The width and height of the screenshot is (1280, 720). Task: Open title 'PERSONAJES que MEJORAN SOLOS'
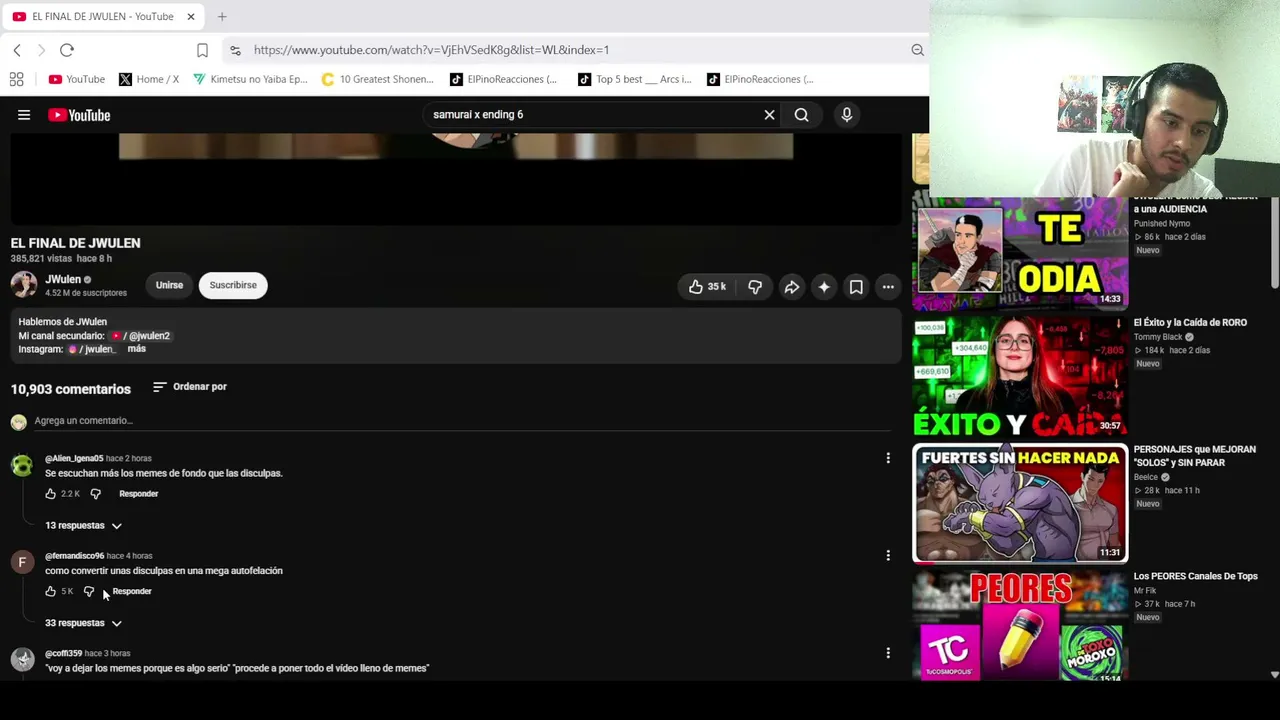pyautogui.click(x=1194, y=456)
